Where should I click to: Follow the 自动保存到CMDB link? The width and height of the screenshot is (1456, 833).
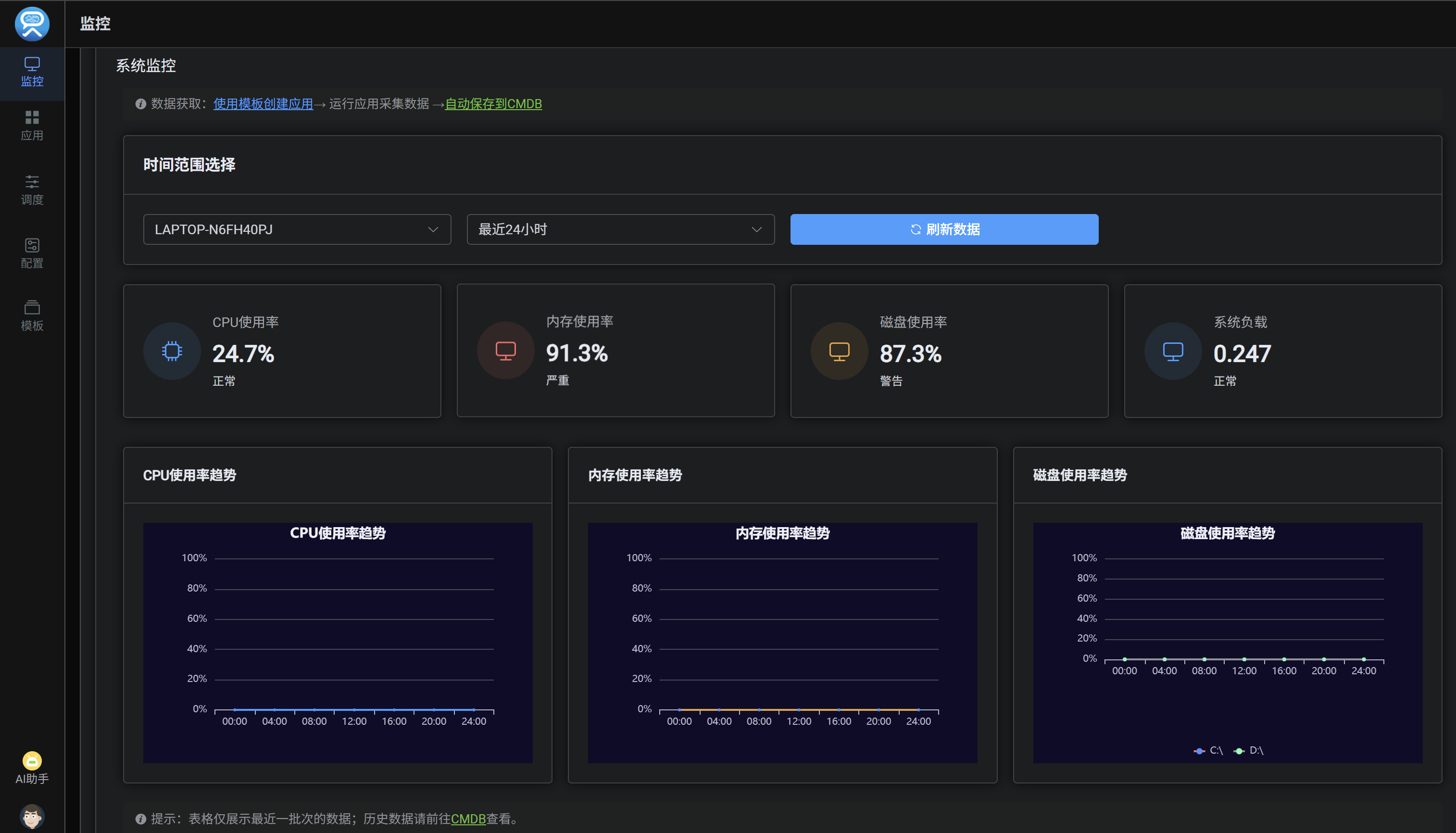(493, 104)
